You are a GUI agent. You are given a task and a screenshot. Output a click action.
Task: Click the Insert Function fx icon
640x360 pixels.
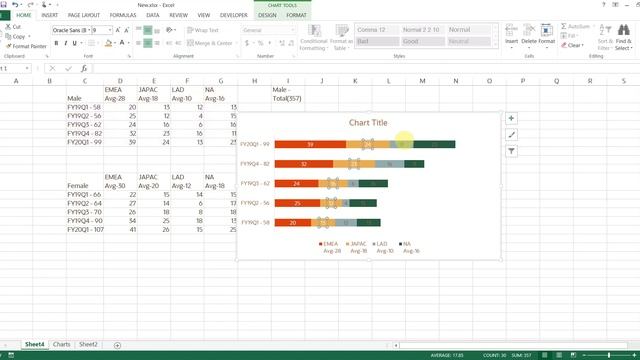coord(84,69)
